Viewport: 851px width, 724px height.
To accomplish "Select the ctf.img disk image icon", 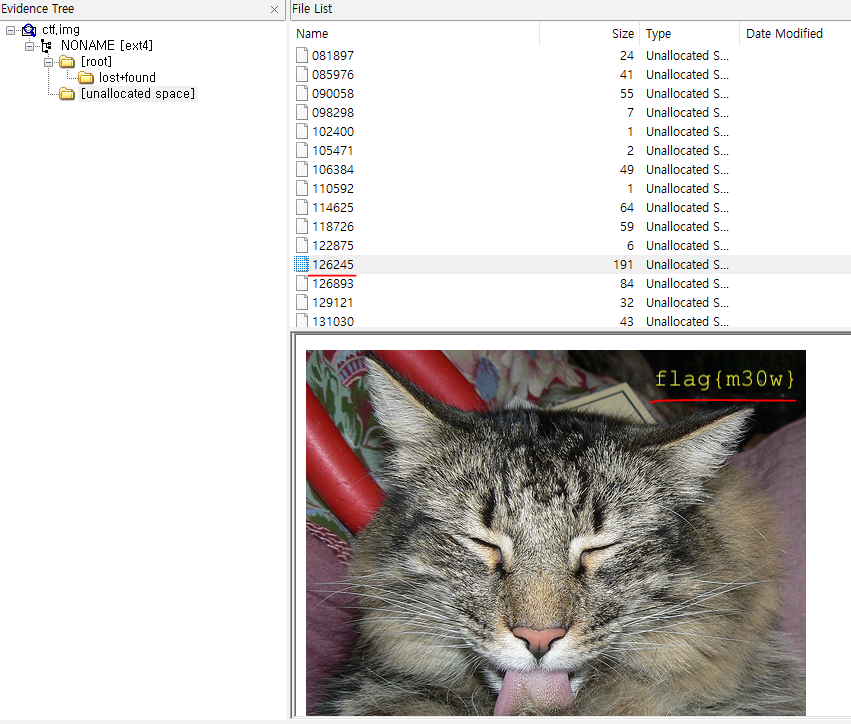I will click(29, 30).
